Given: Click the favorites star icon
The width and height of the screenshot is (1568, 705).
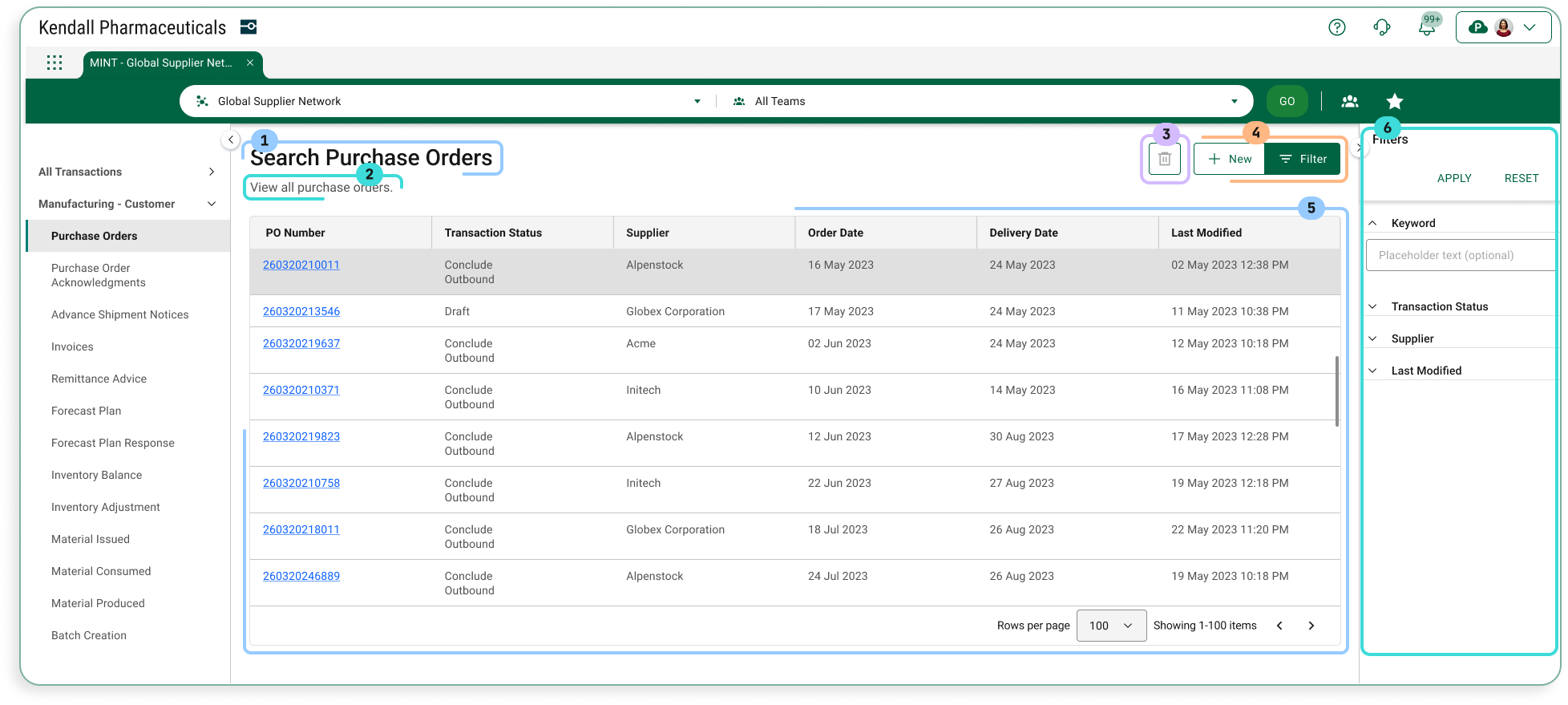Looking at the screenshot, I should [1395, 101].
